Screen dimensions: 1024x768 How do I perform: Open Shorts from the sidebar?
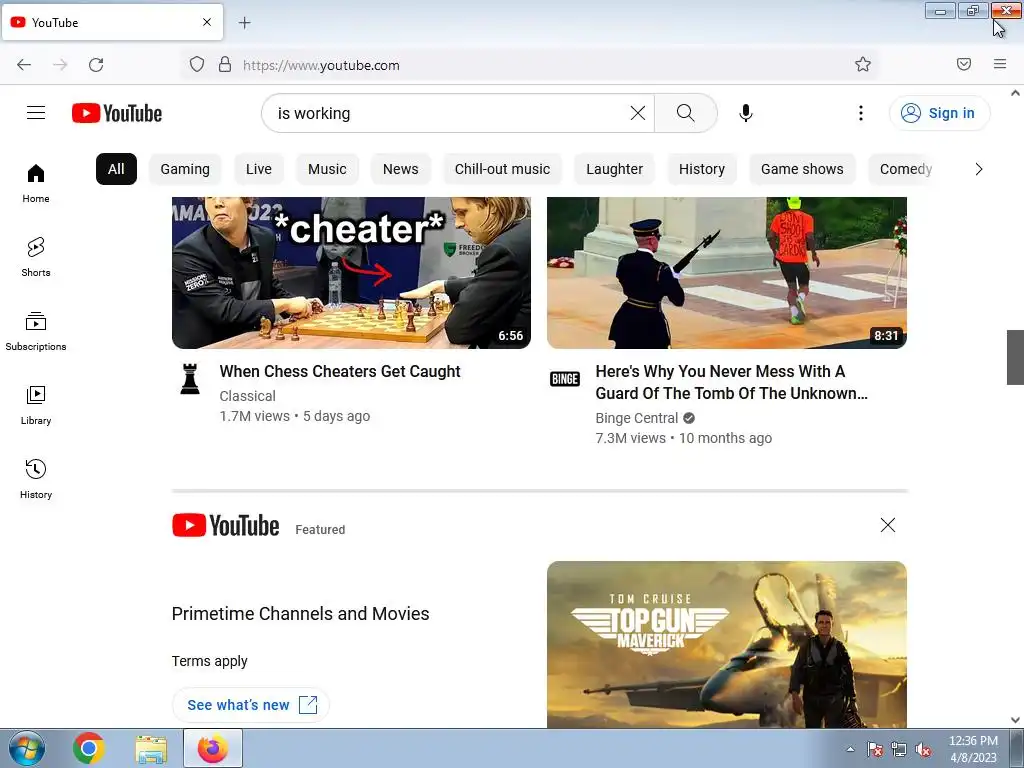(x=36, y=257)
